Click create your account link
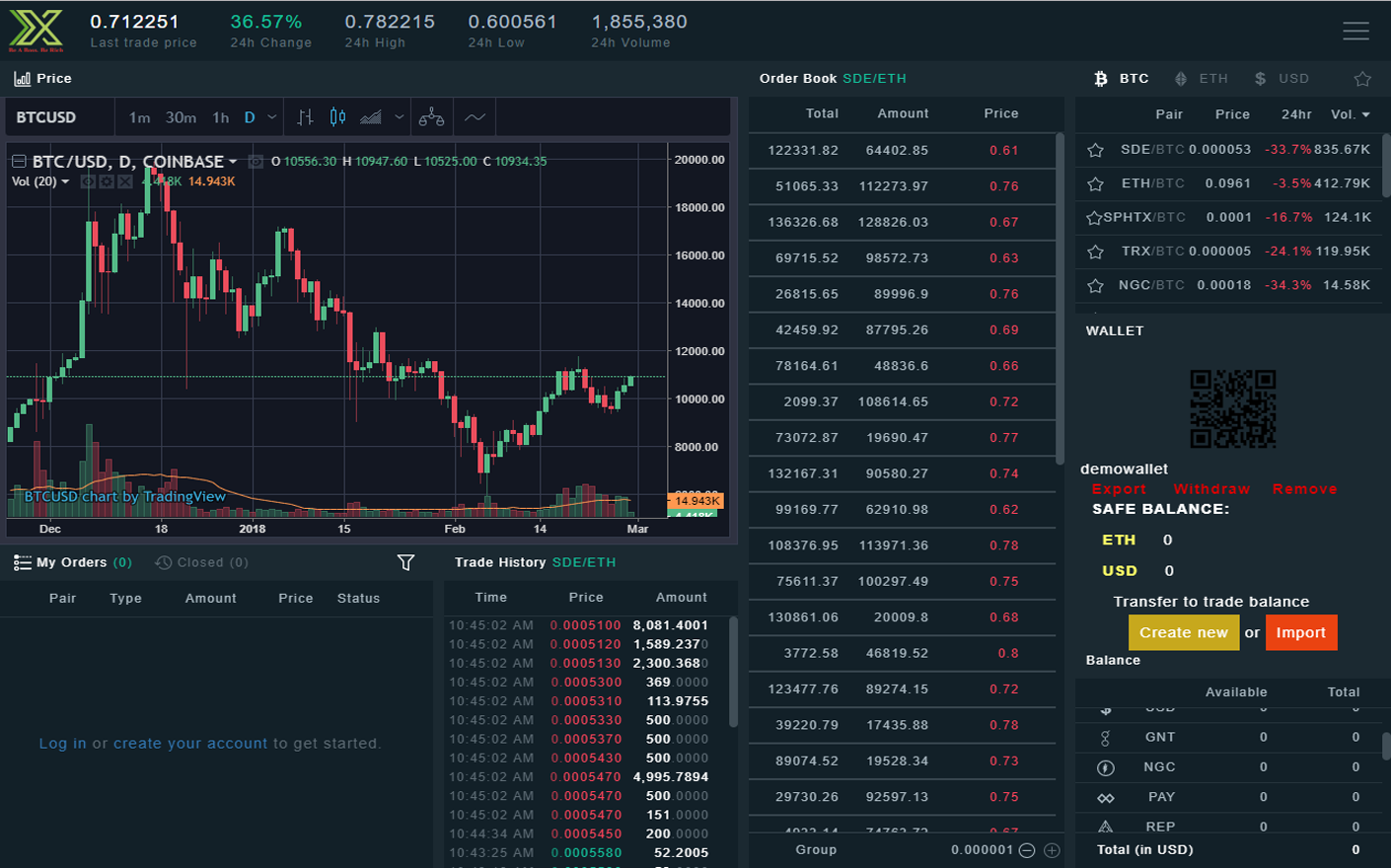 (x=190, y=744)
